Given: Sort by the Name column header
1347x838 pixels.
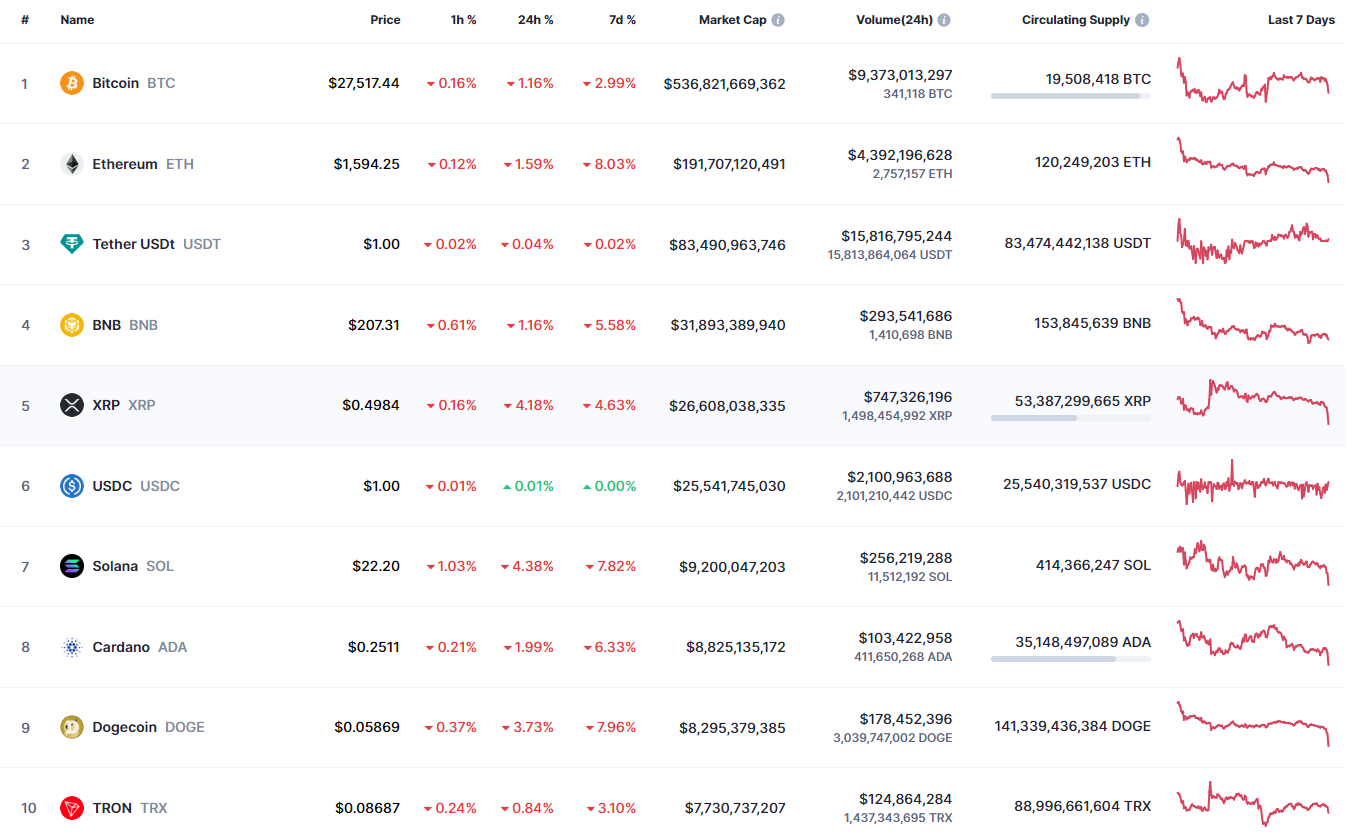Looking at the screenshot, I should point(77,20).
